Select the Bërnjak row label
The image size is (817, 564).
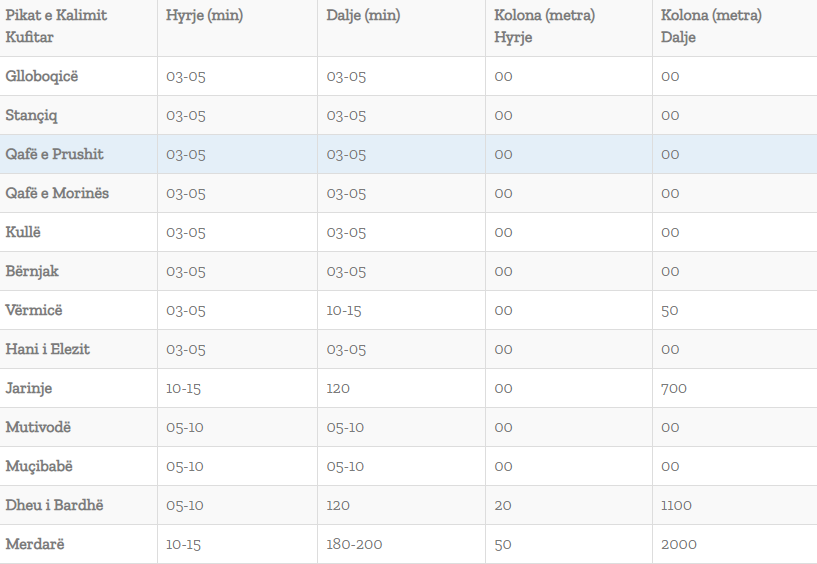coord(32,271)
